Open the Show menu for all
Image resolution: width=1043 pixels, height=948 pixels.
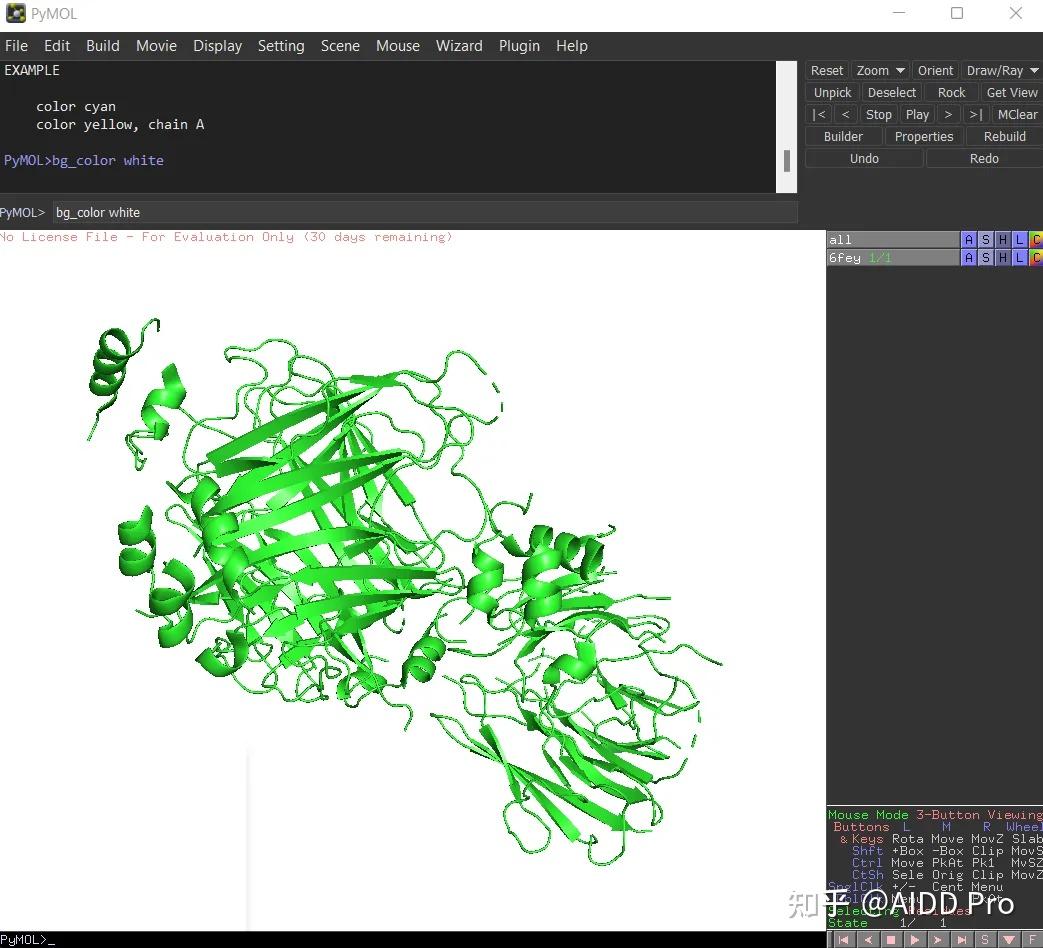pyautogui.click(x=986, y=239)
